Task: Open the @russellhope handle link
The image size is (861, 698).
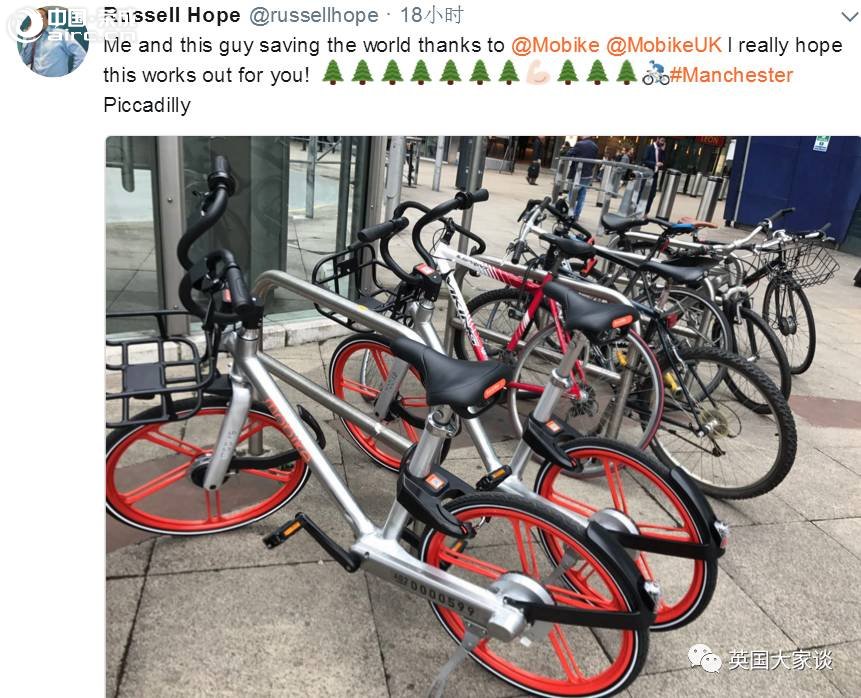Action: coord(314,15)
